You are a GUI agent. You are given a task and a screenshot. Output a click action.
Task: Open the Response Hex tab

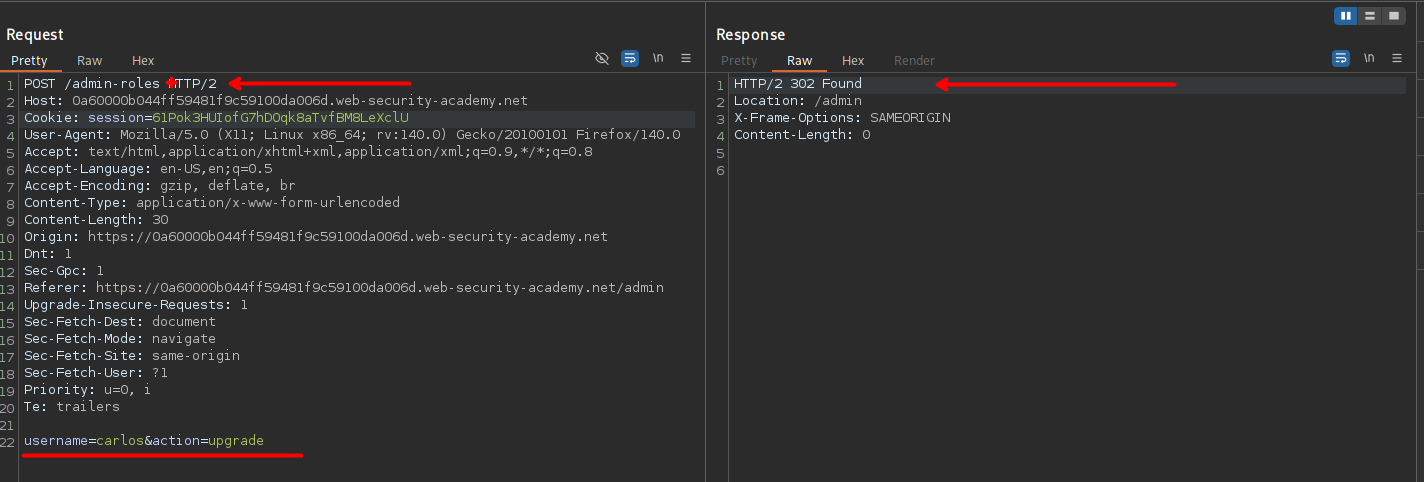(x=853, y=61)
